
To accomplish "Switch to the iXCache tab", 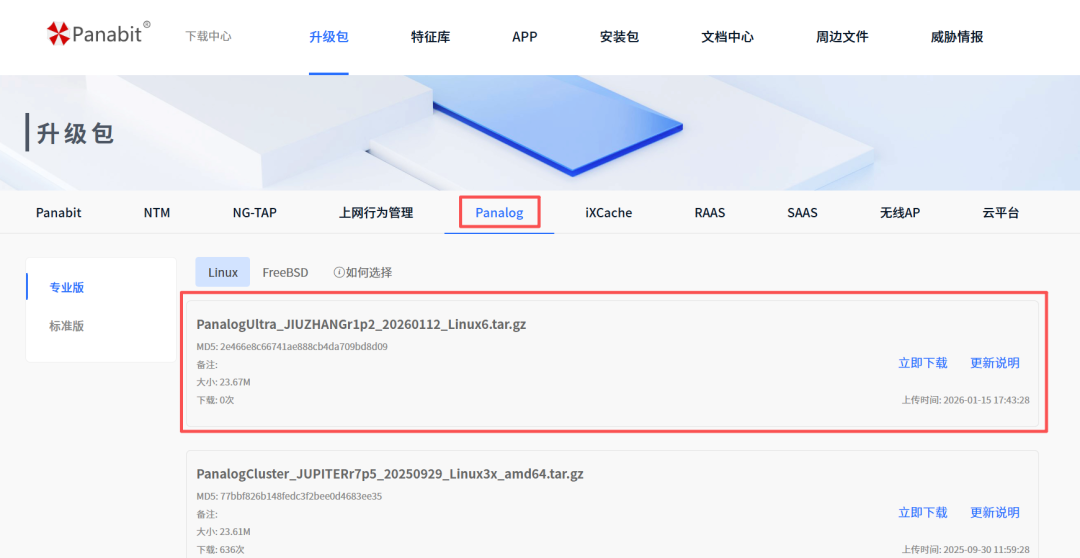I will [x=609, y=213].
